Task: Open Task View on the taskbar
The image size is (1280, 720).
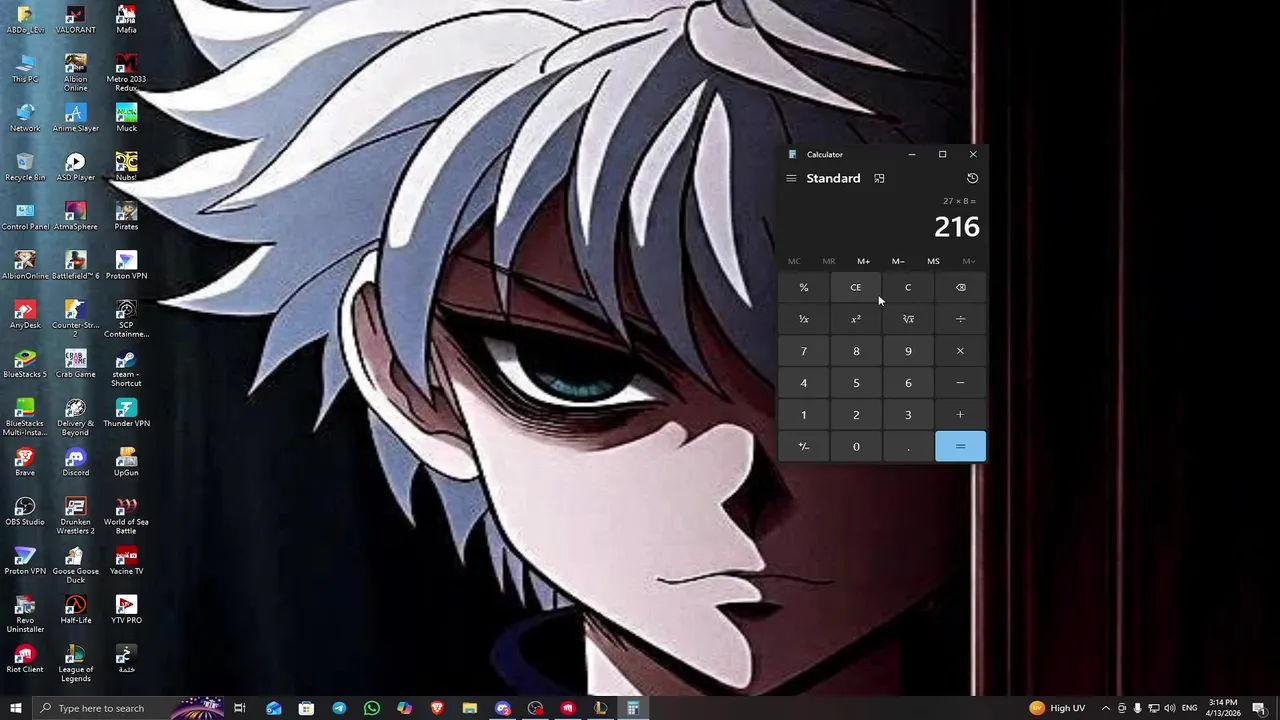Action: click(x=240, y=708)
